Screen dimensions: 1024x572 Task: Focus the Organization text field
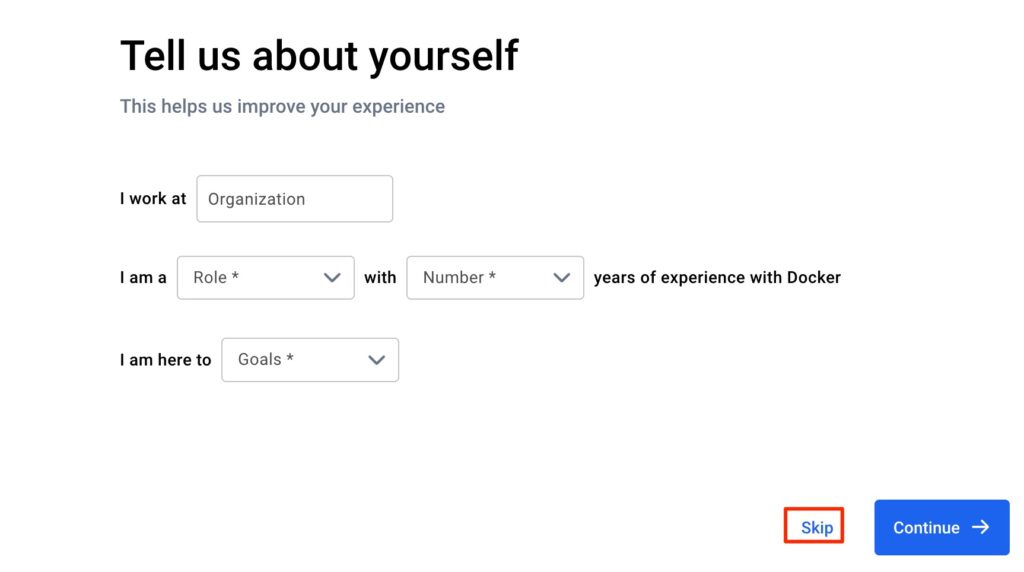pyautogui.click(x=294, y=199)
